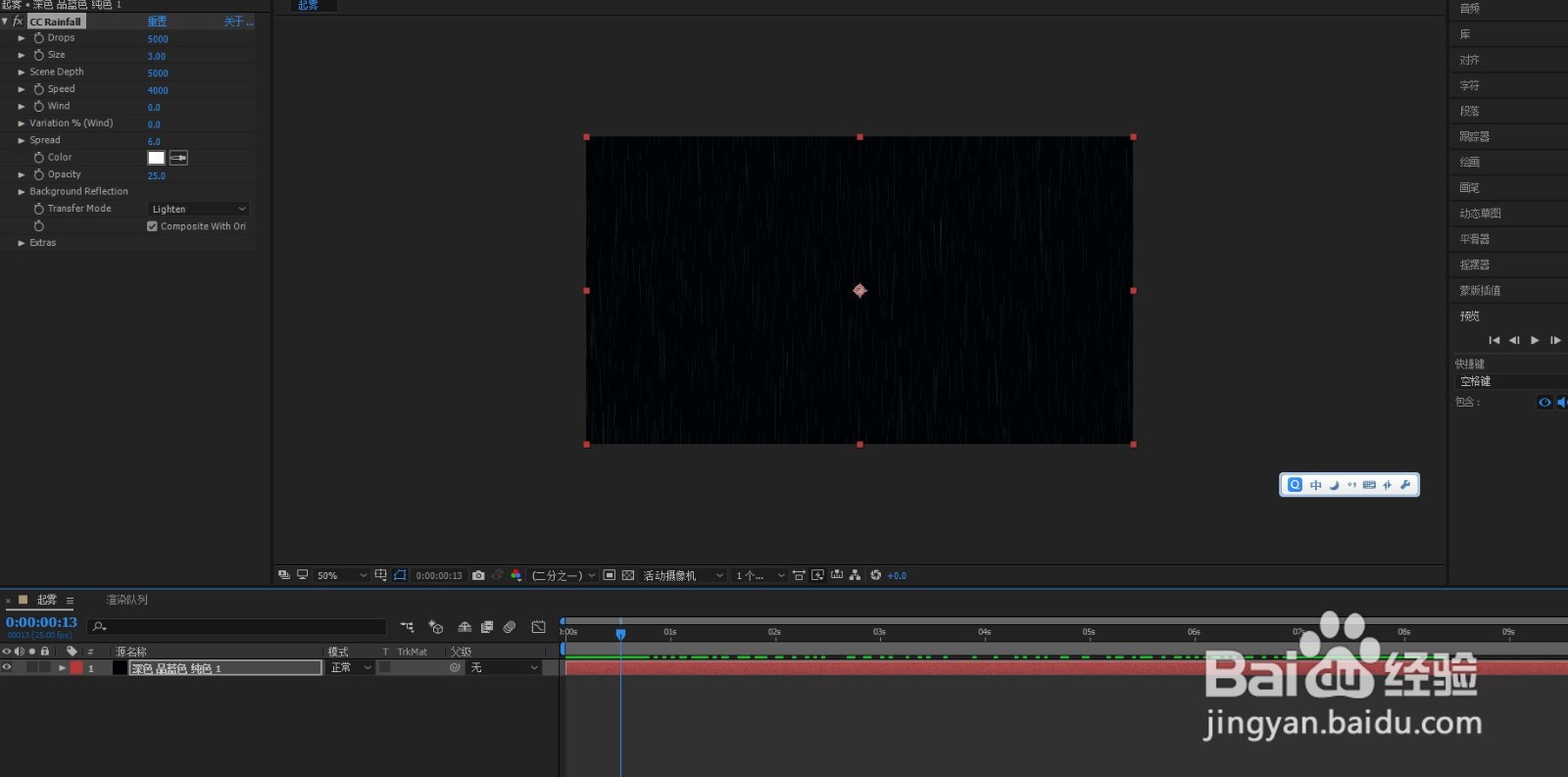This screenshot has width=1568, height=777.
Task: Expand the Scene Depth property
Action: coord(22,72)
